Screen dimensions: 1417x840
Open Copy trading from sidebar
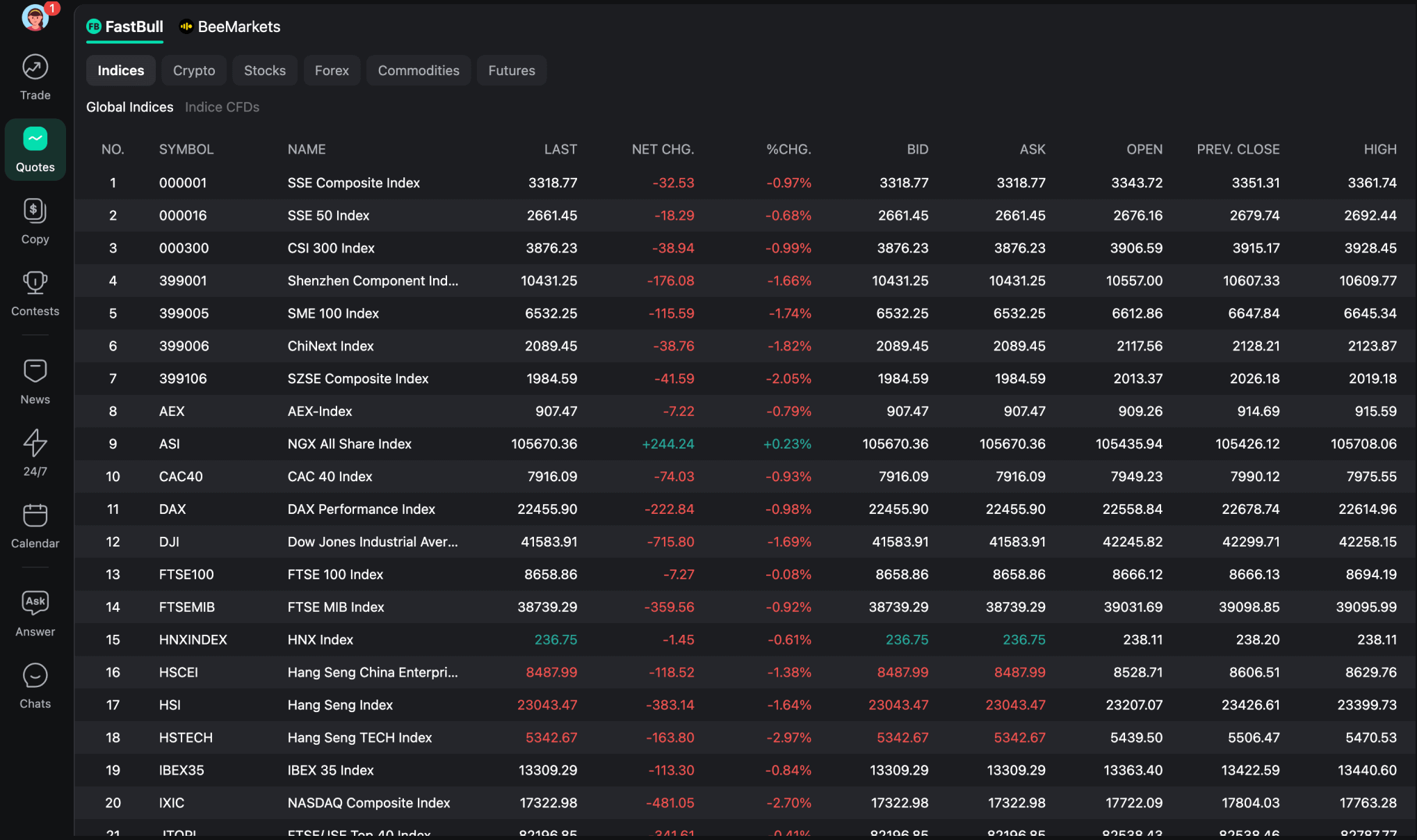coord(35,220)
